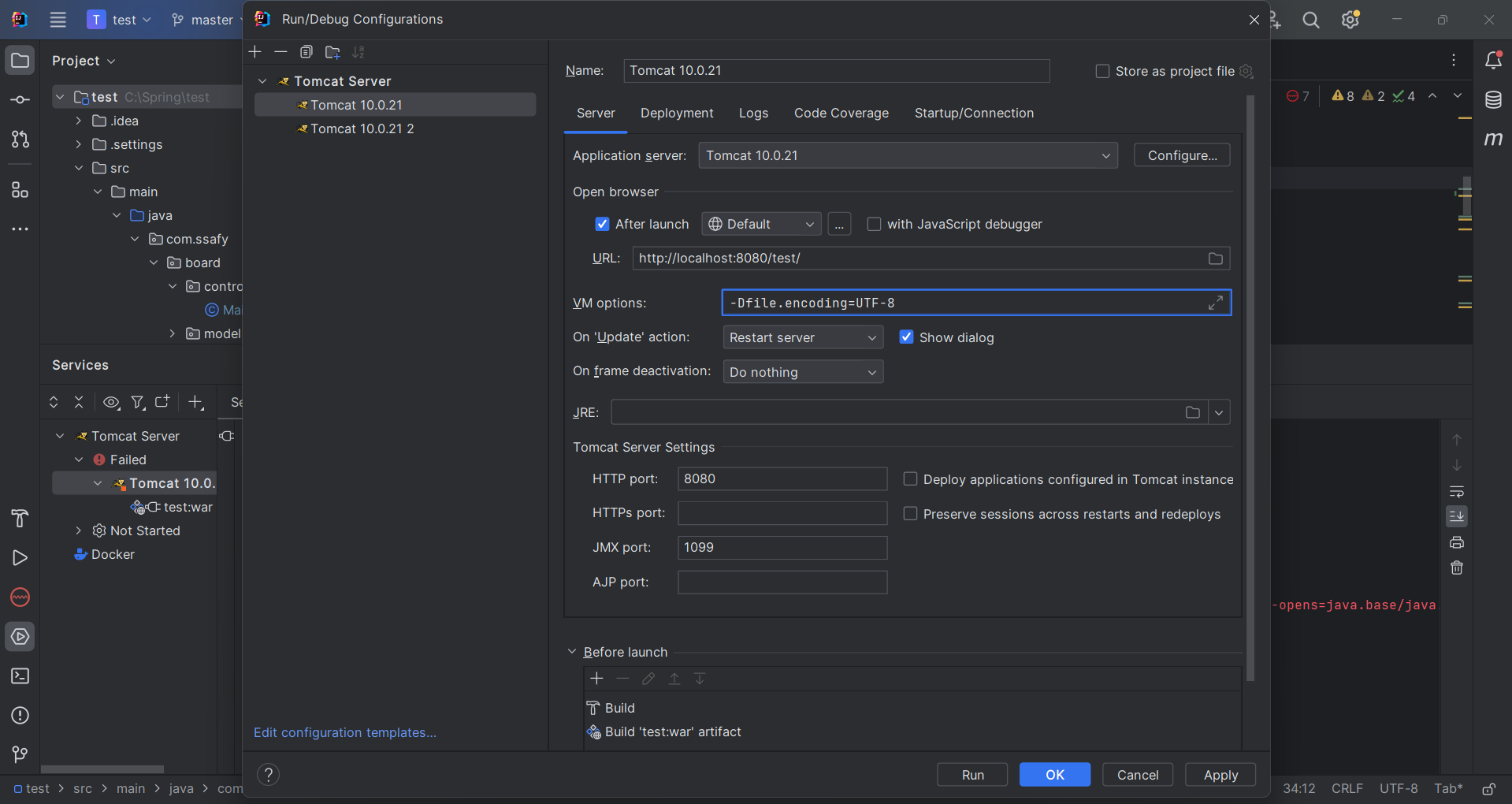This screenshot has width=1512, height=804.
Task: Browse for JRE folder icon
Action: 1193,412
